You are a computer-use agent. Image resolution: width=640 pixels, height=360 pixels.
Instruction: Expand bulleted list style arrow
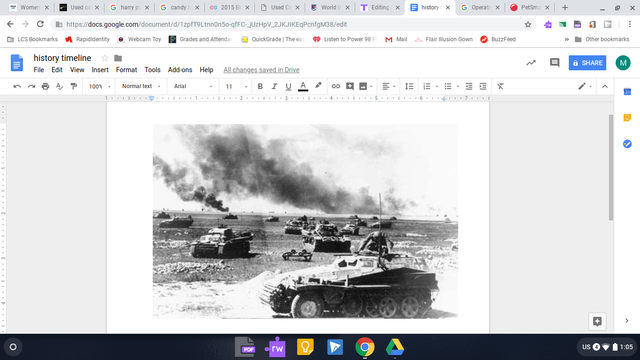pyautogui.click(x=458, y=87)
